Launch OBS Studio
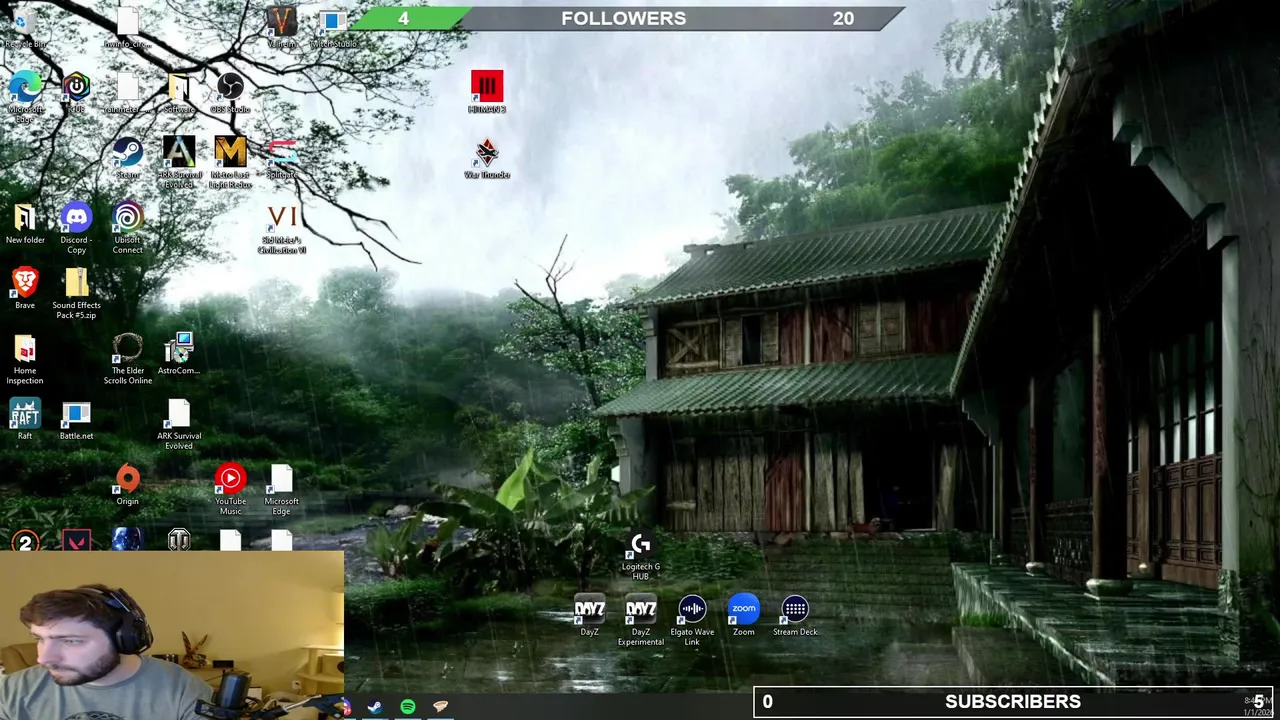Screen dimensions: 1280x720 [x=230, y=93]
